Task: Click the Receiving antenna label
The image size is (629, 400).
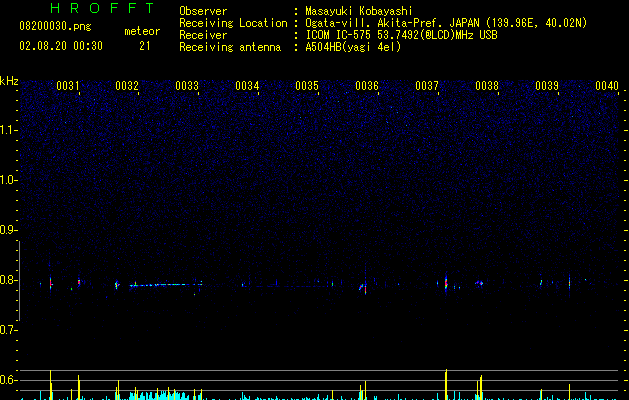Action: click(x=230, y=47)
